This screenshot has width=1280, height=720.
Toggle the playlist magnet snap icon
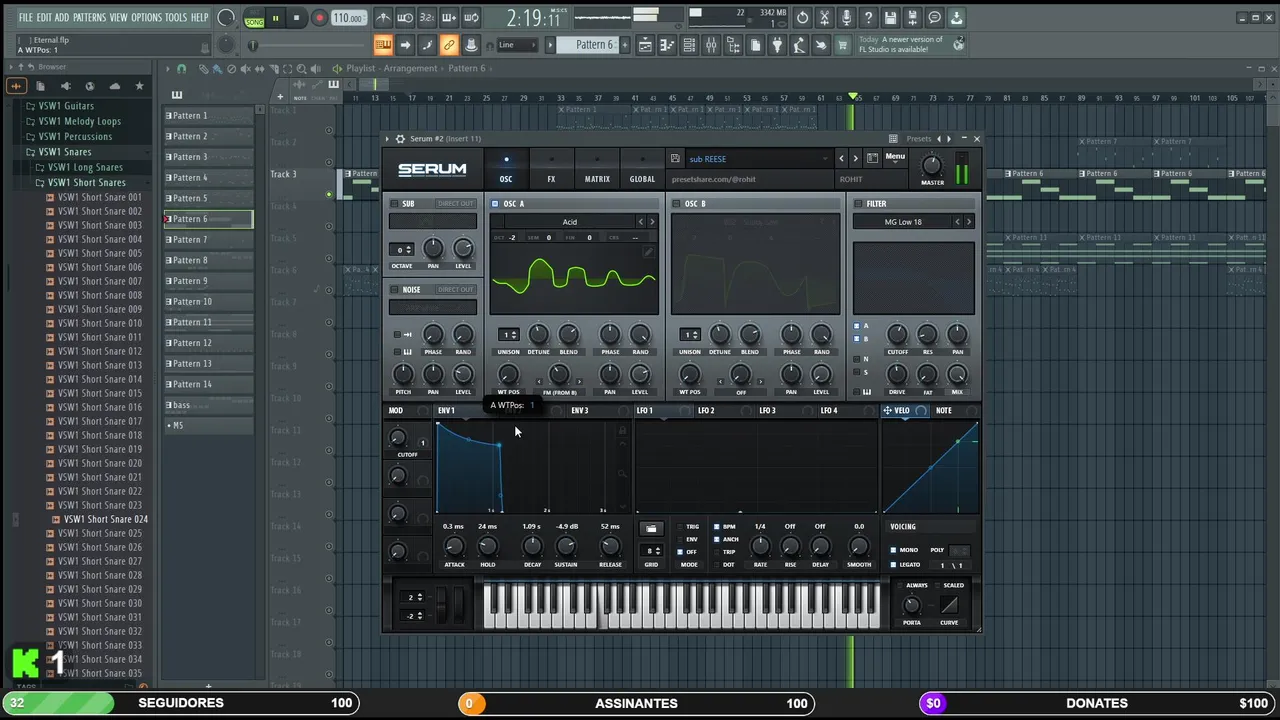click(181, 69)
